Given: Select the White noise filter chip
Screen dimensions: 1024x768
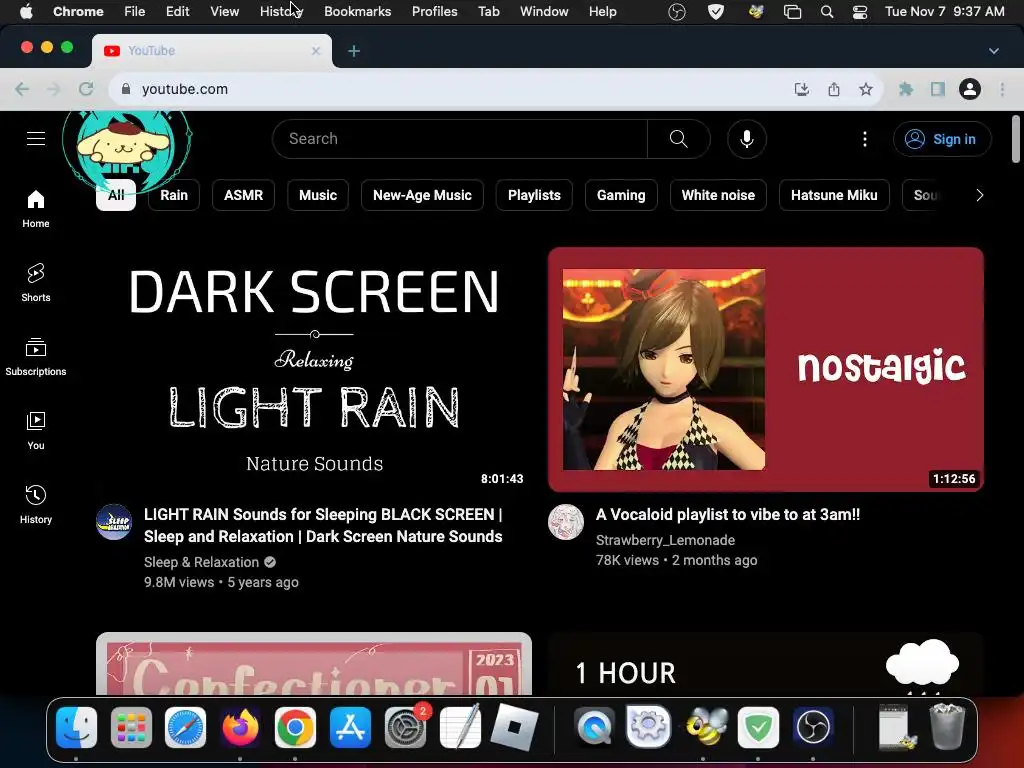Looking at the screenshot, I should [718, 195].
